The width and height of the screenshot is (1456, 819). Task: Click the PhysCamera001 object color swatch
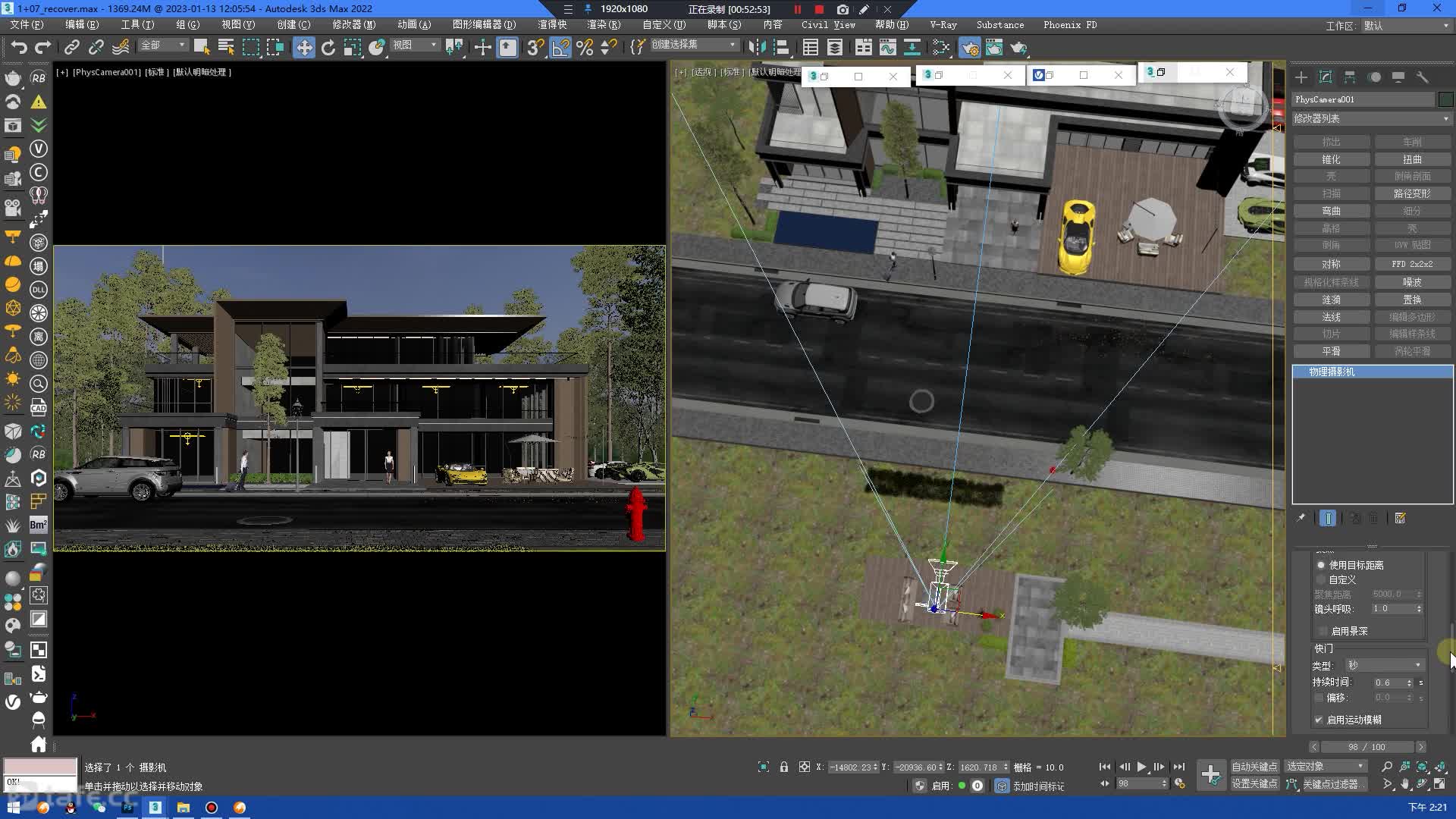pos(1445,99)
